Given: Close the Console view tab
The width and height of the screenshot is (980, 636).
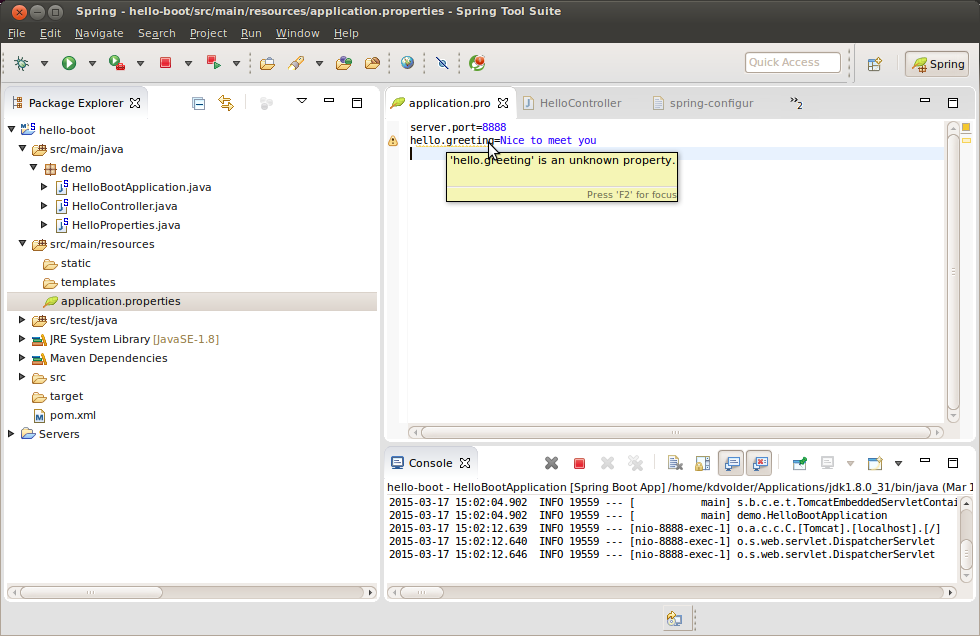Looking at the screenshot, I should pyautogui.click(x=465, y=463).
